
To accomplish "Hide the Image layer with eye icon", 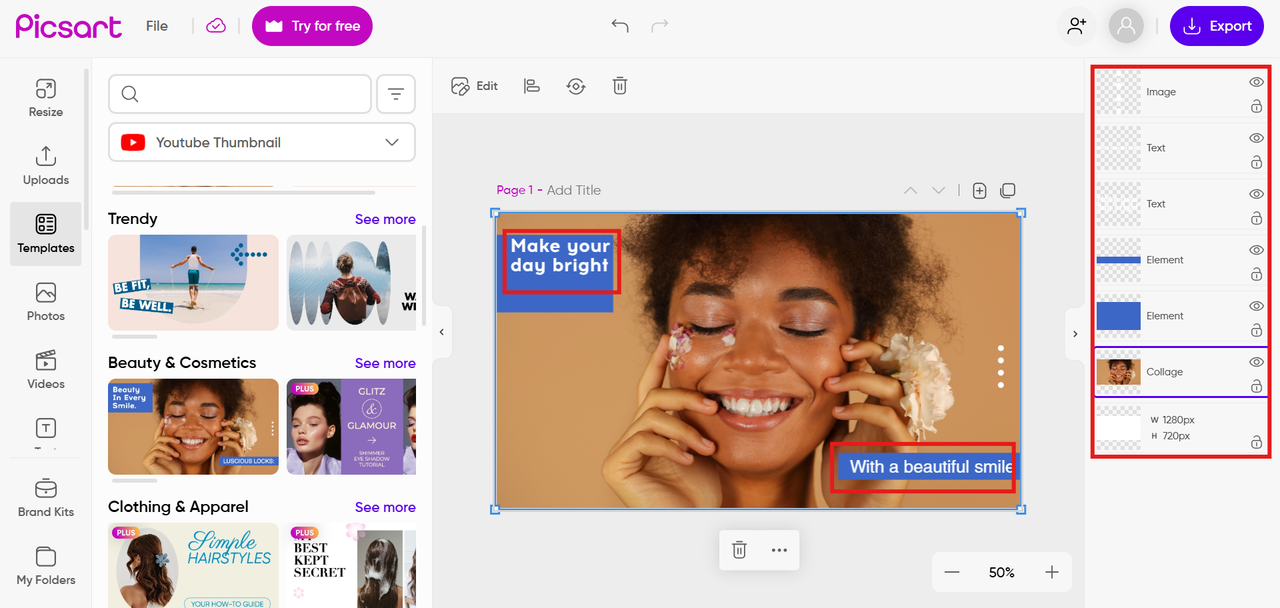I will [1256, 82].
